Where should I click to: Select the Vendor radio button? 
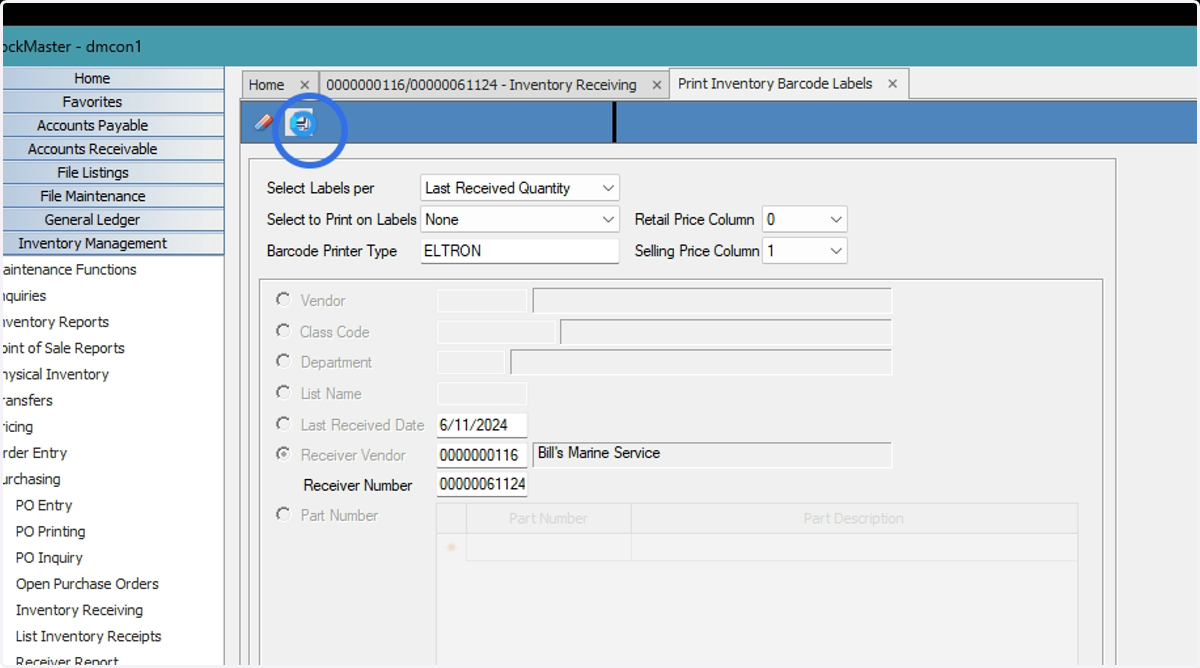[284, 300]
